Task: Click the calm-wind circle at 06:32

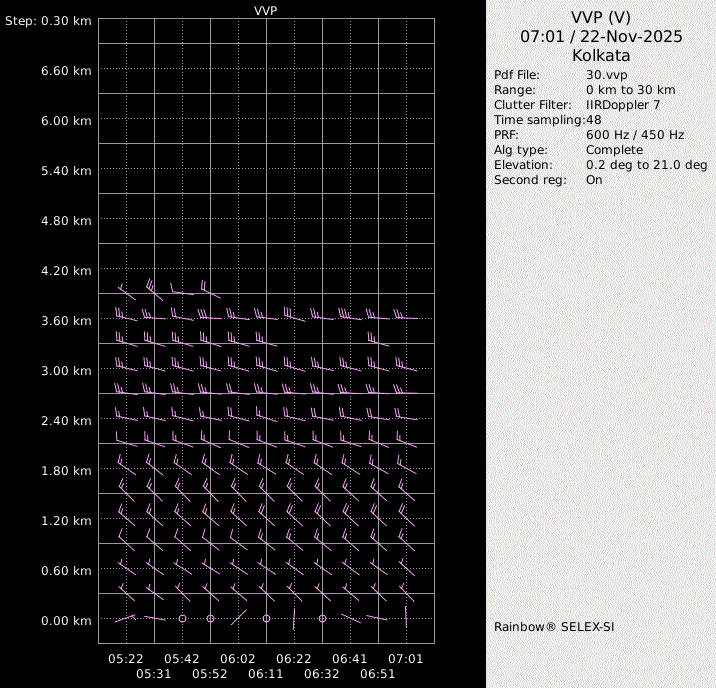Action: [322, 619]
